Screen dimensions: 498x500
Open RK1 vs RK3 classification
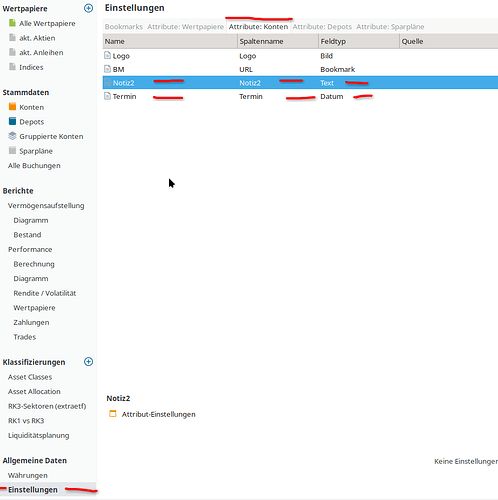tap(26, 421)
